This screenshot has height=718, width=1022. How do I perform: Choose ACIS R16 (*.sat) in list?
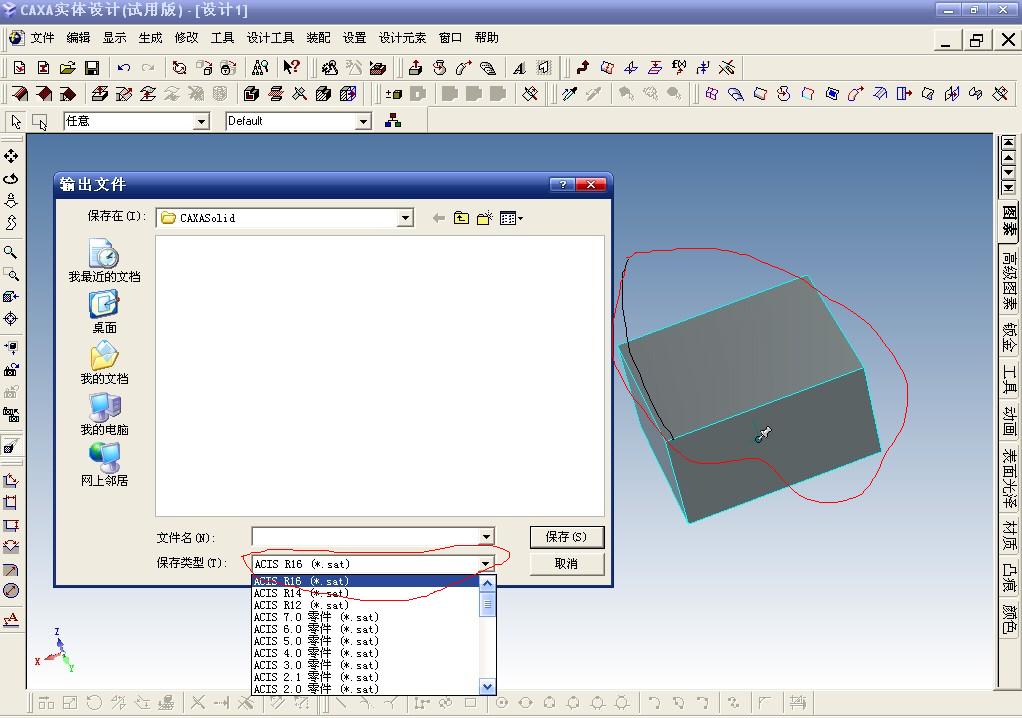pos(366,581)
